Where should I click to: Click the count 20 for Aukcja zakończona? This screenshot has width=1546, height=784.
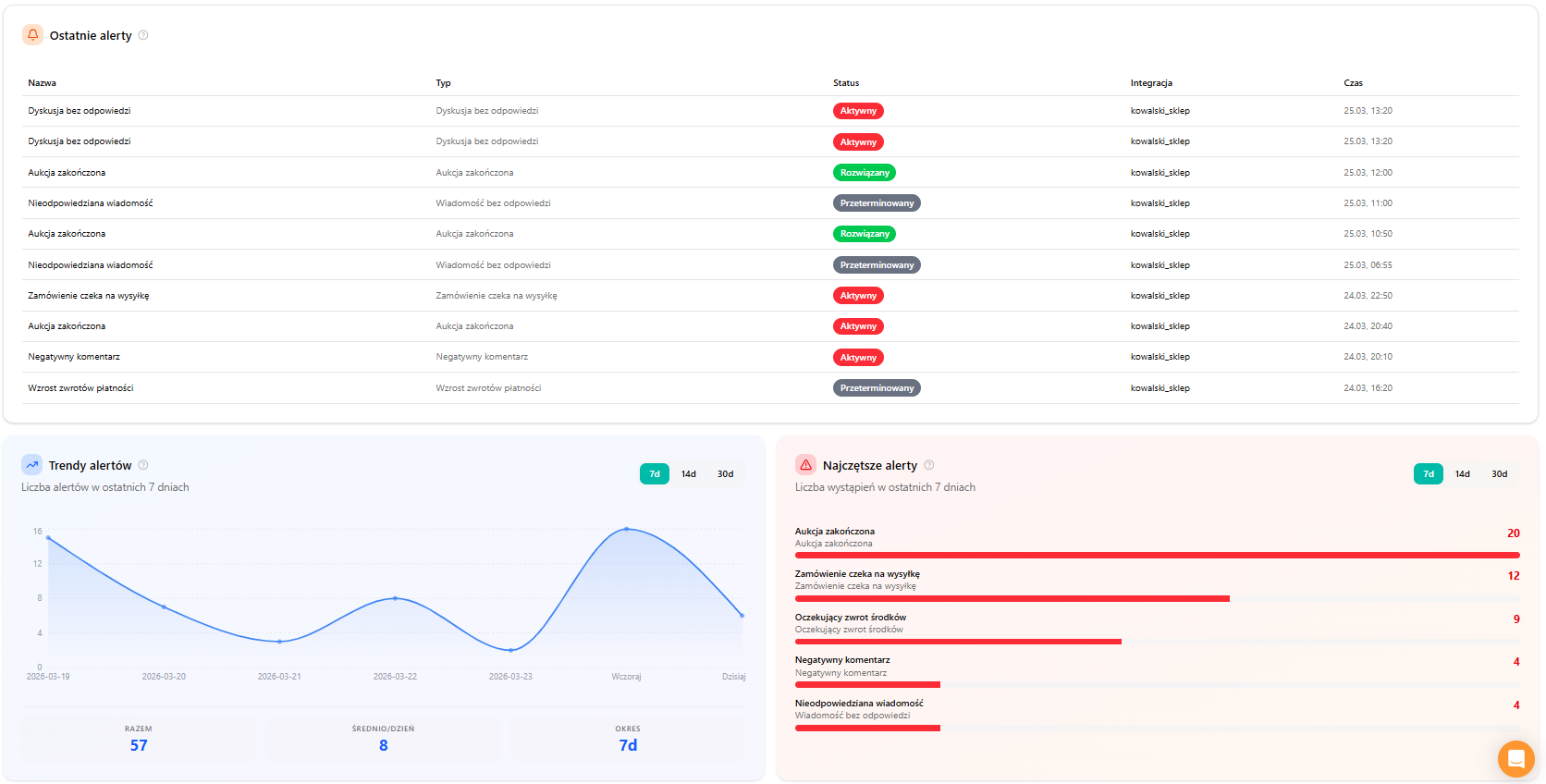1514,533
